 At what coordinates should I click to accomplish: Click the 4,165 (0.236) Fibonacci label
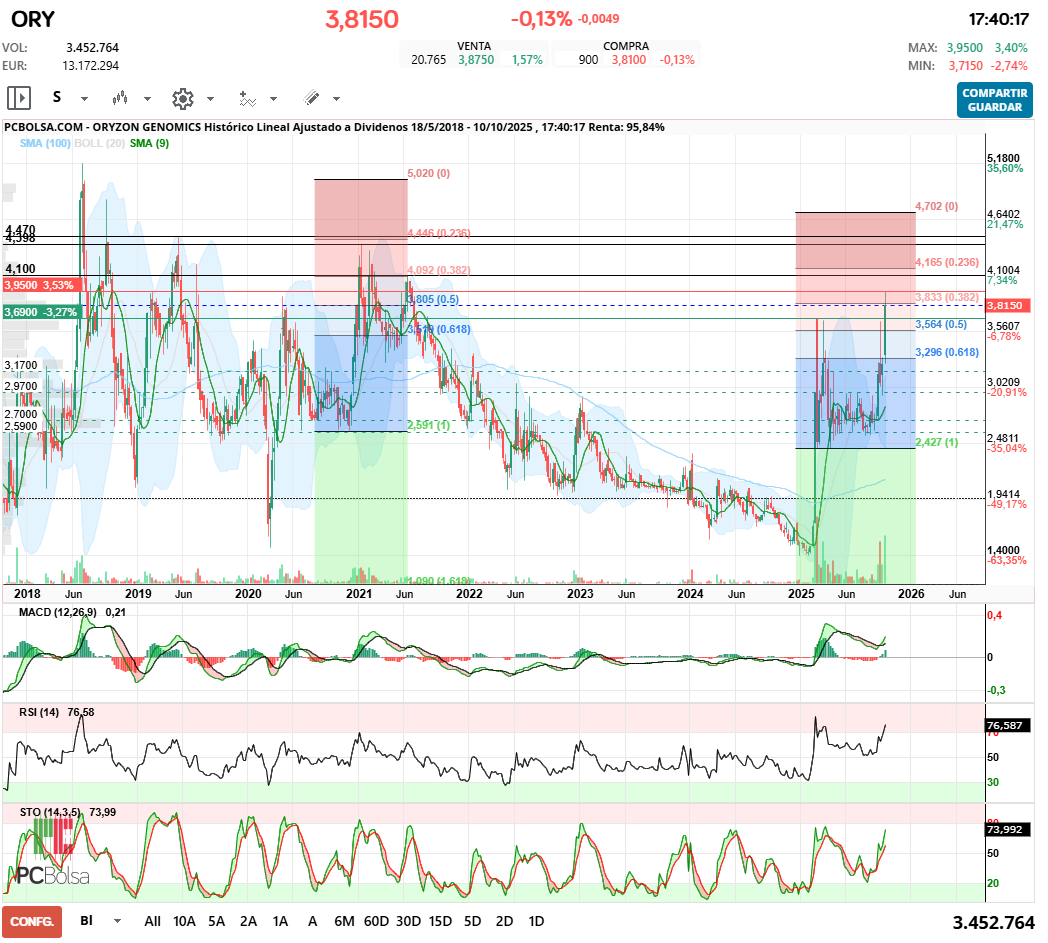tap(947, 262)
